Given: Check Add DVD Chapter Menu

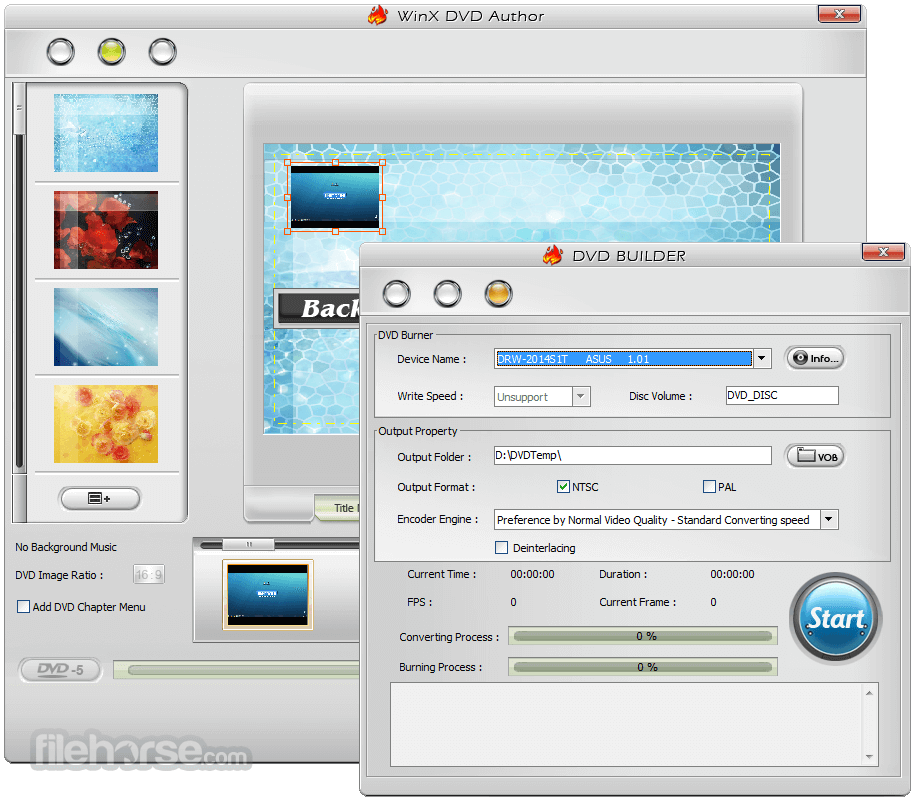Looking at the screenshot, I should coord(23,607).
